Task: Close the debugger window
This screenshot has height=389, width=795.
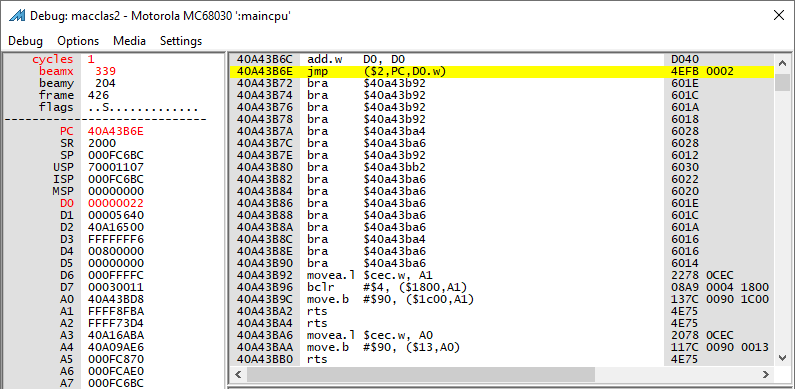Action: point(779,15)
